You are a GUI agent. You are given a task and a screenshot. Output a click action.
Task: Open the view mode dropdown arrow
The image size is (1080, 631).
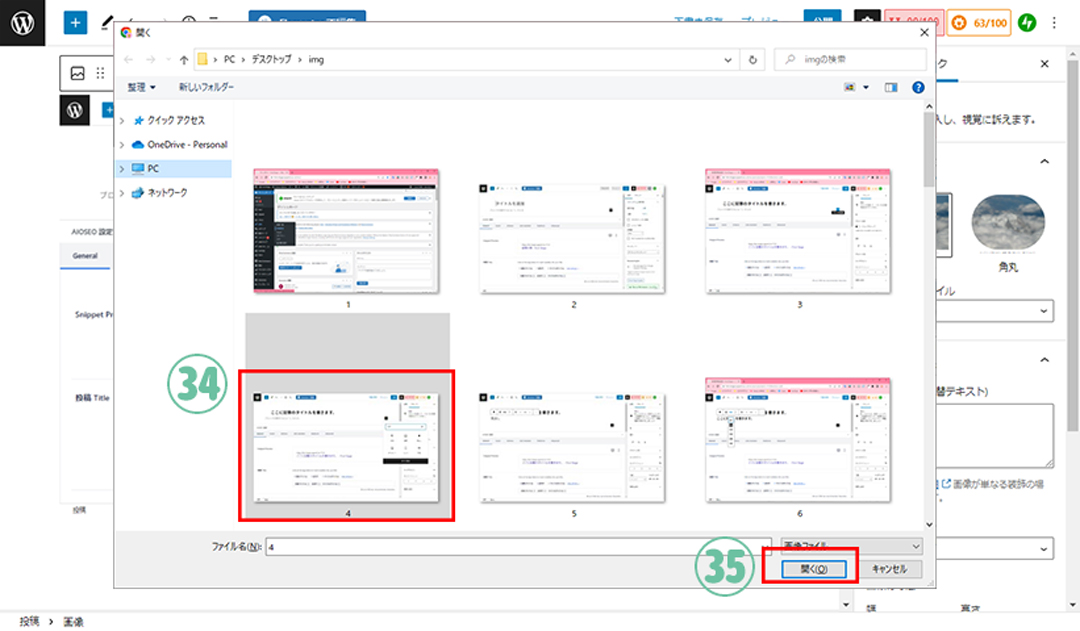[x=866, y=88]
